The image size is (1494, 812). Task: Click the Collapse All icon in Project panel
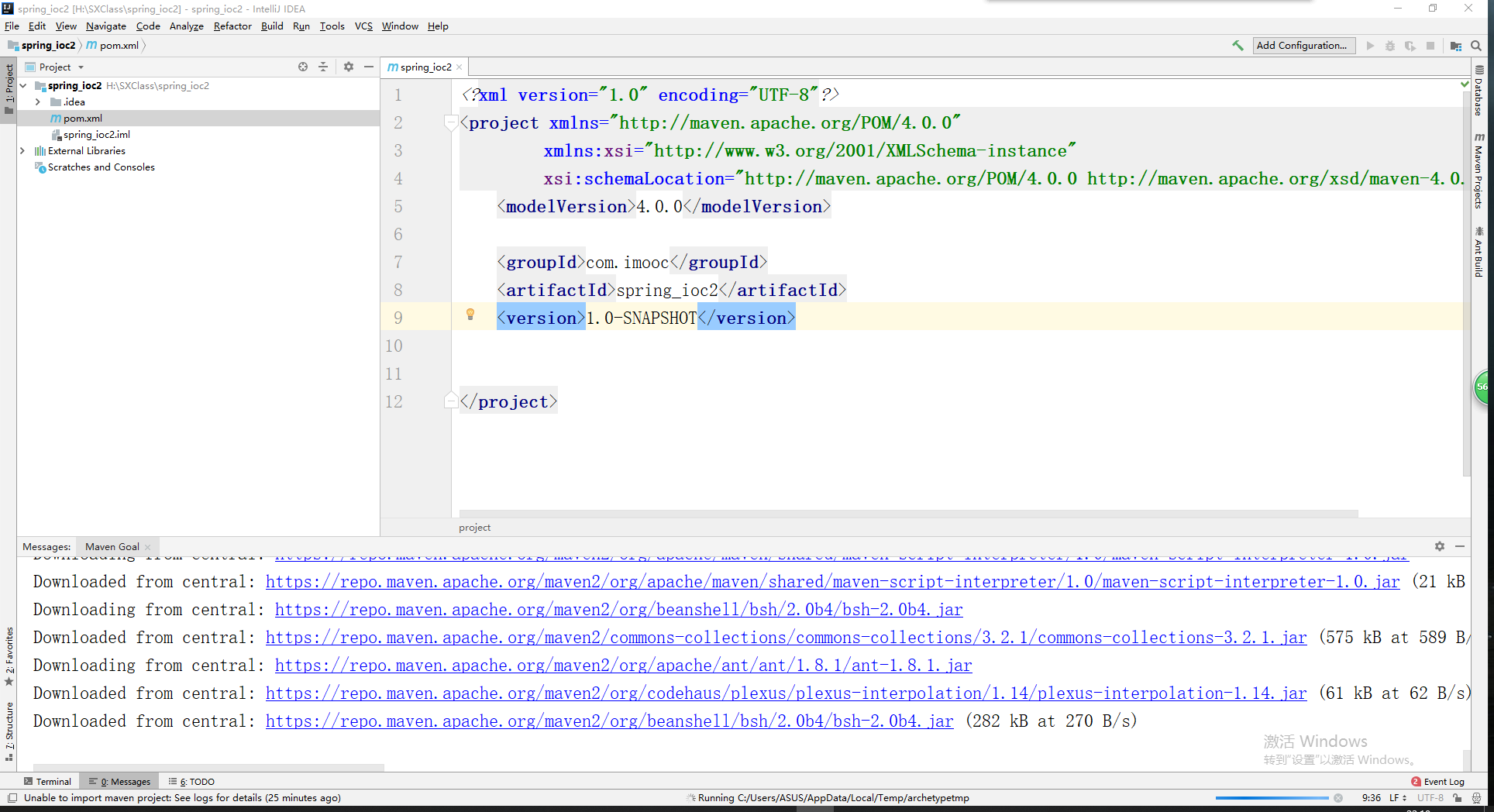323,67
